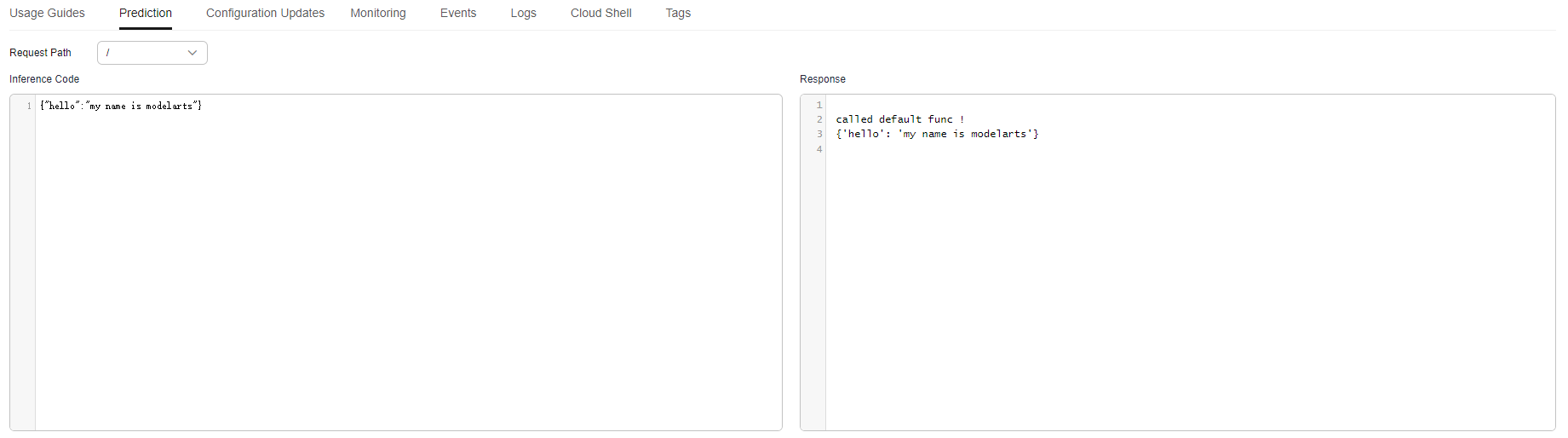Click into the Inference Code editor text
Screen dimensions: 1568x438
coord(121,106)
